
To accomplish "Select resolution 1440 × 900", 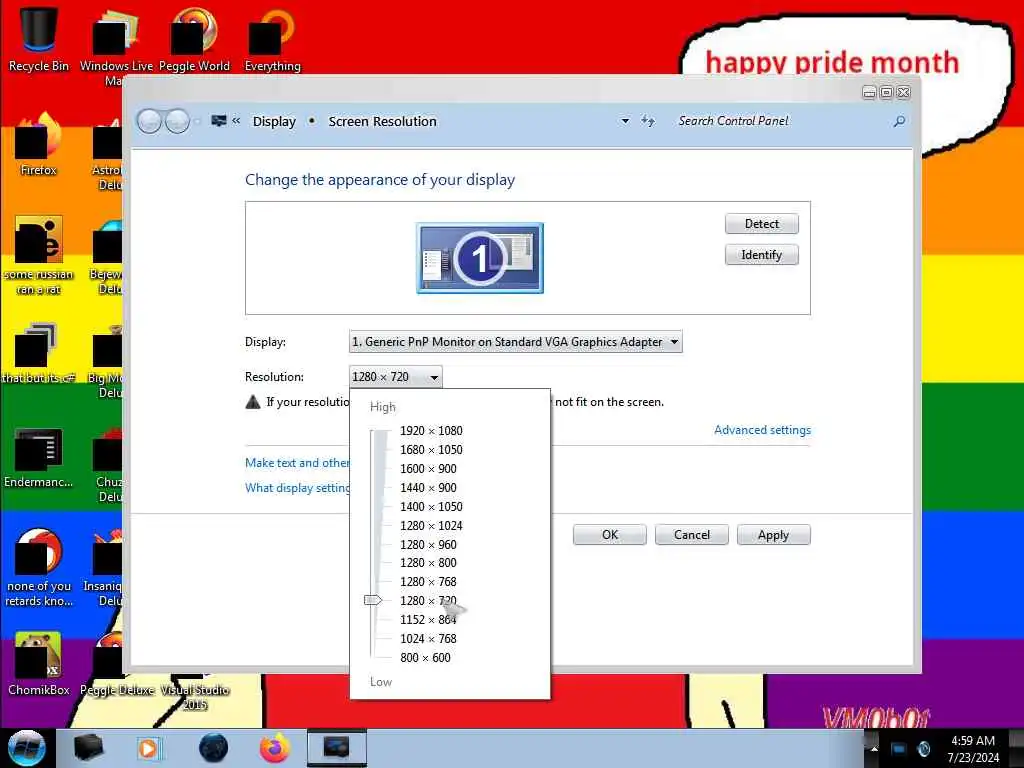I will (x=428, y=487).
